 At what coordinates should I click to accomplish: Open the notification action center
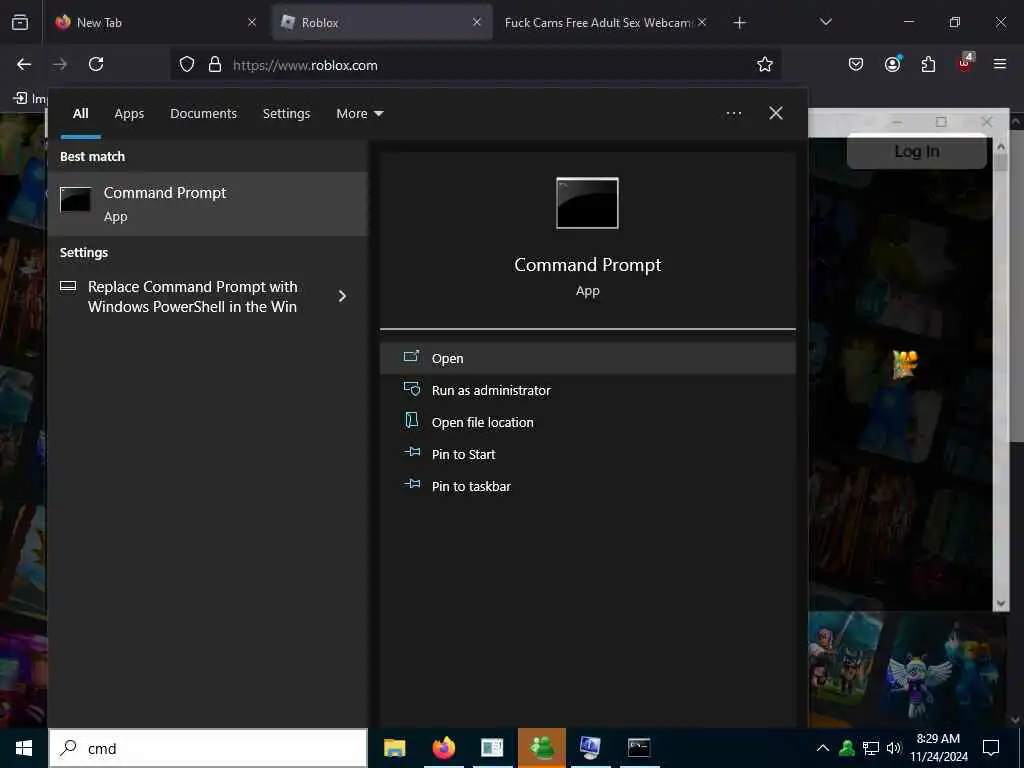(x=991, y=748)
